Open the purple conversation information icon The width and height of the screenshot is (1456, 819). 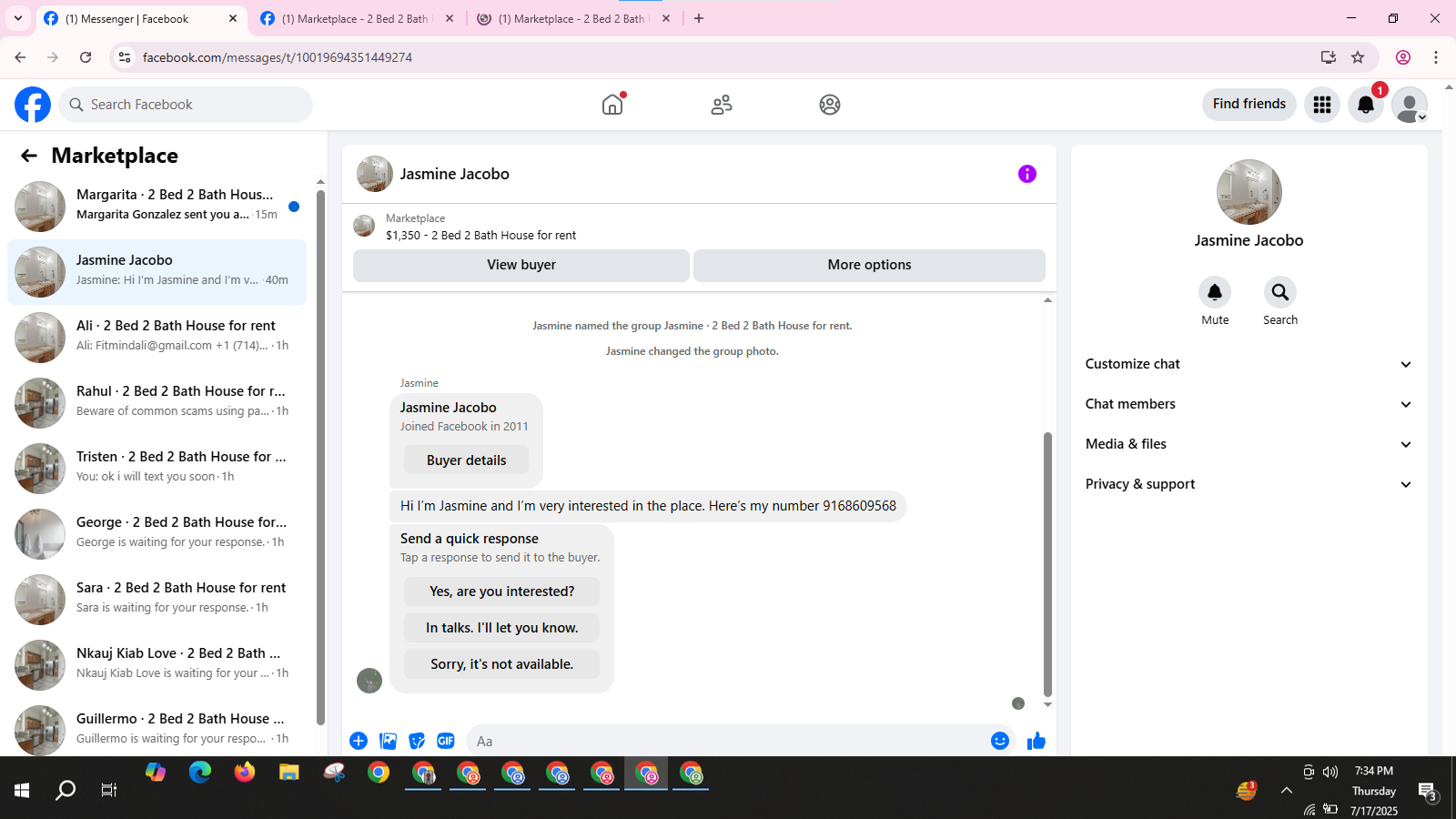click(1027, 174)
